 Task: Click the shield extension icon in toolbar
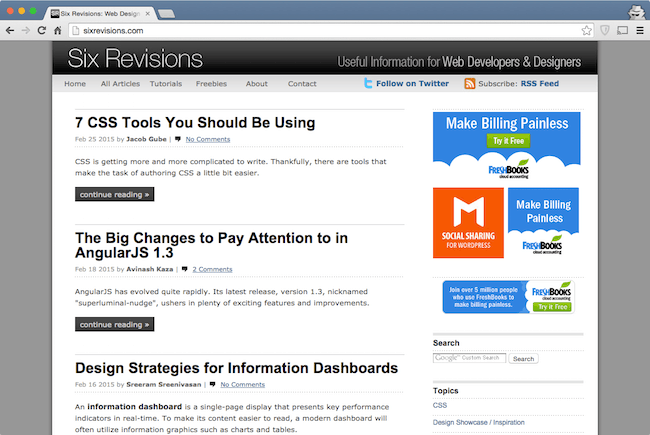click(x=604, y=31)
